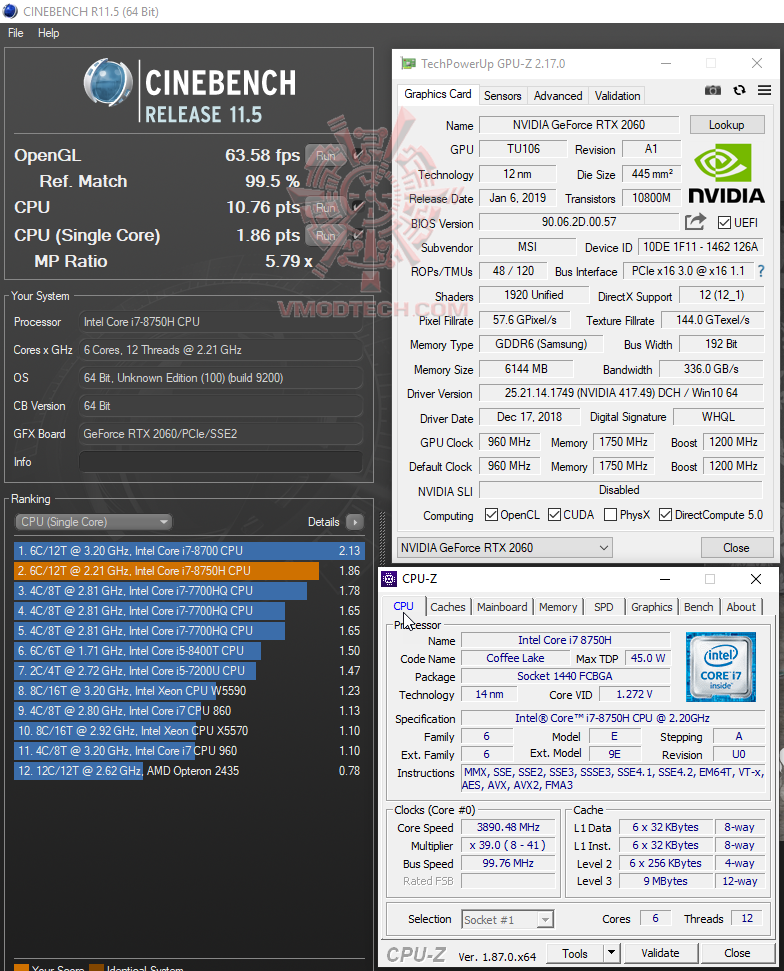Run the OpenGL benchmark
This screenshot has height=971, width=784.
pos(326,155)
